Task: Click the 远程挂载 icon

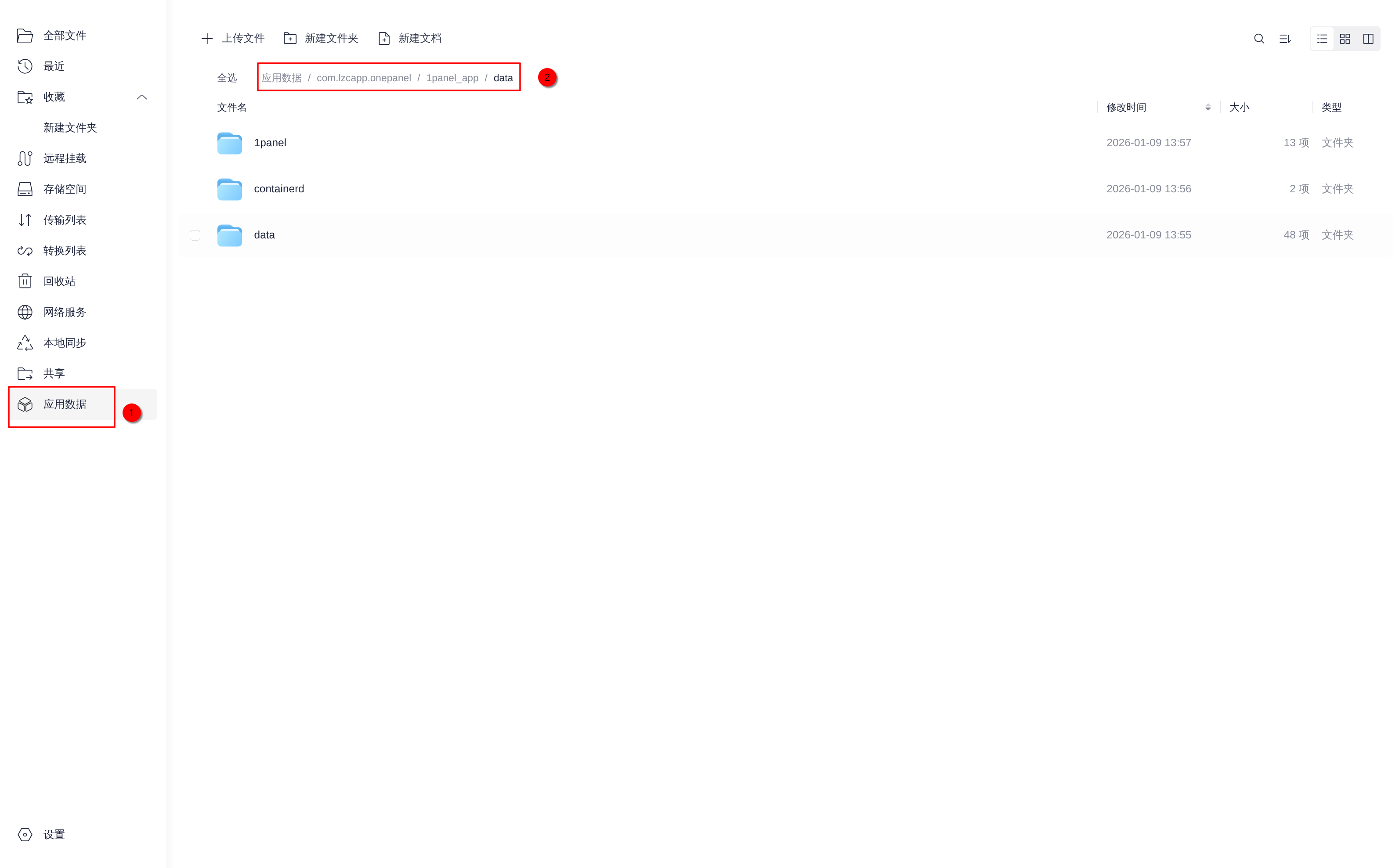Action: (25, 158)
